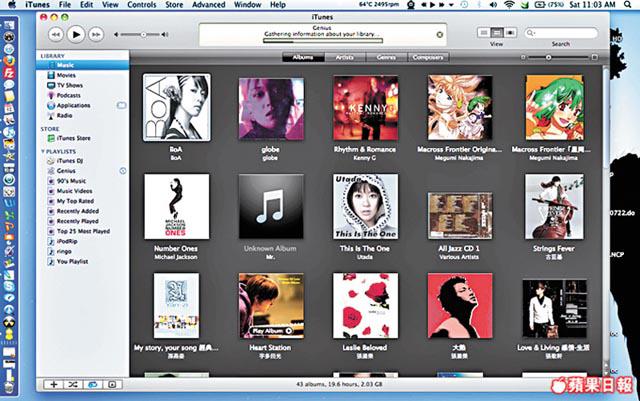Play the current track
This screenshot has height=401, width=640.
point(76,35)
